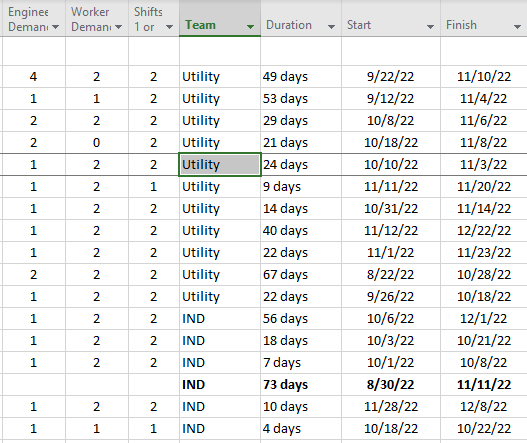This screenshot has width=527, height=443.
Task: Click the finish date '11/6/22'
Action: tap(484, 121)
